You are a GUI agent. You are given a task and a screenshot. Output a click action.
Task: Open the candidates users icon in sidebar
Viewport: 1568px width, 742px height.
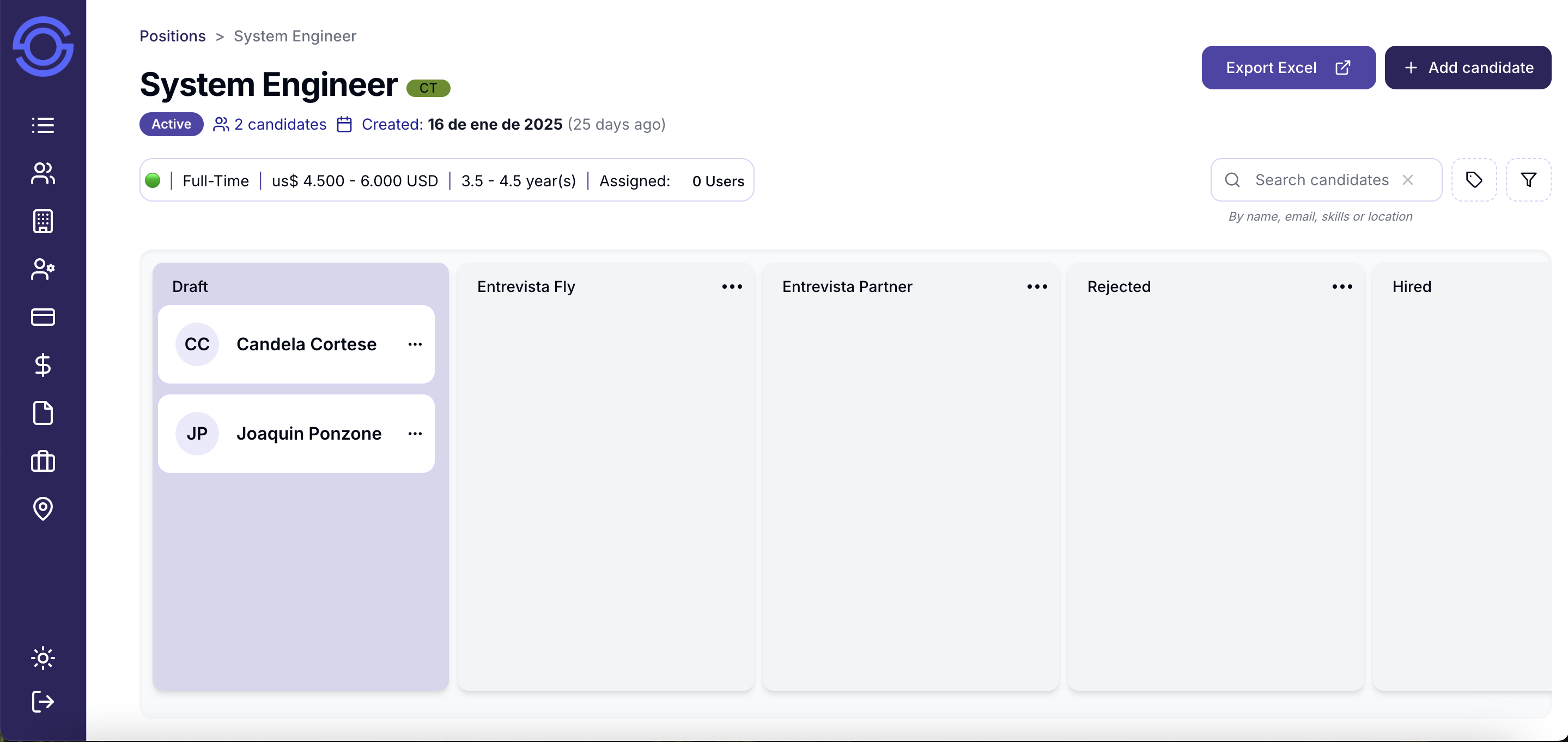click(42, 173)
